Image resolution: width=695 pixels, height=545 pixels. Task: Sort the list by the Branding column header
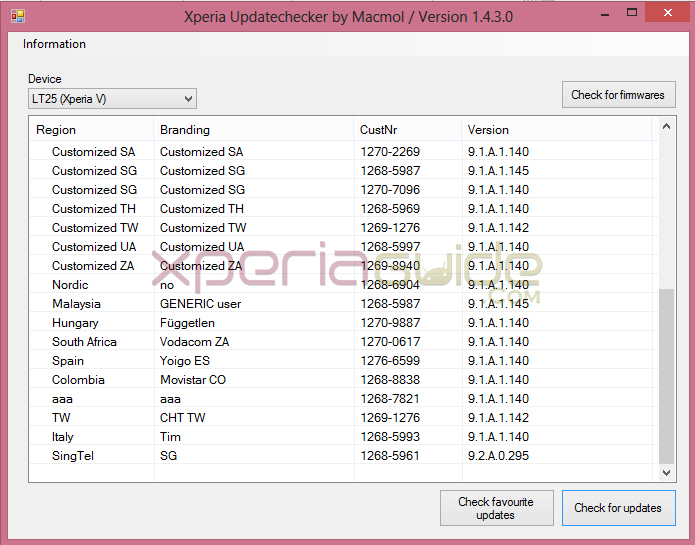[254, 130]
